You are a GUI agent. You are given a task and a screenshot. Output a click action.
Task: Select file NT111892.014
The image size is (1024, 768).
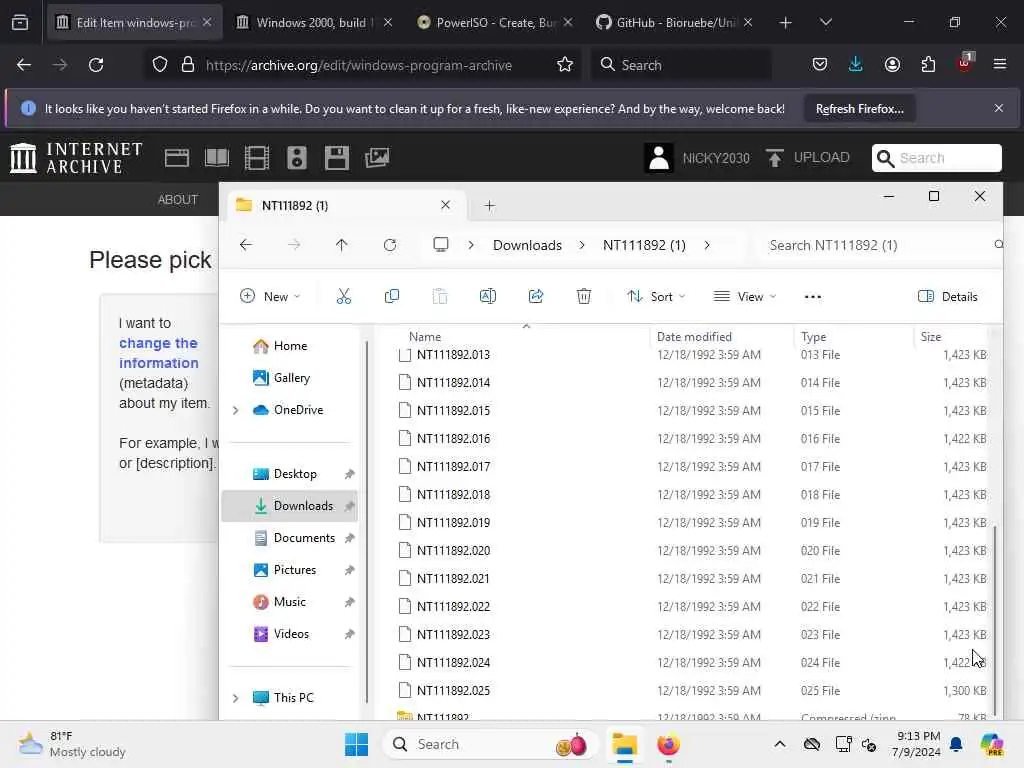[453, 383]
